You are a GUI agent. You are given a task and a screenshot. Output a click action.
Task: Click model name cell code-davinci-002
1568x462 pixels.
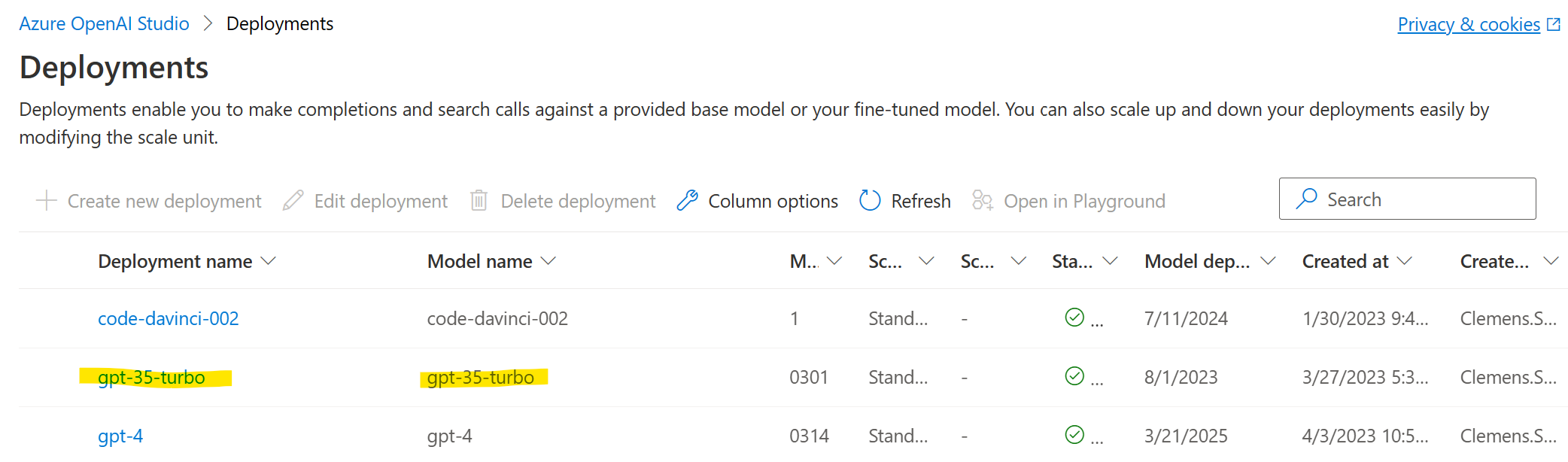497,318
